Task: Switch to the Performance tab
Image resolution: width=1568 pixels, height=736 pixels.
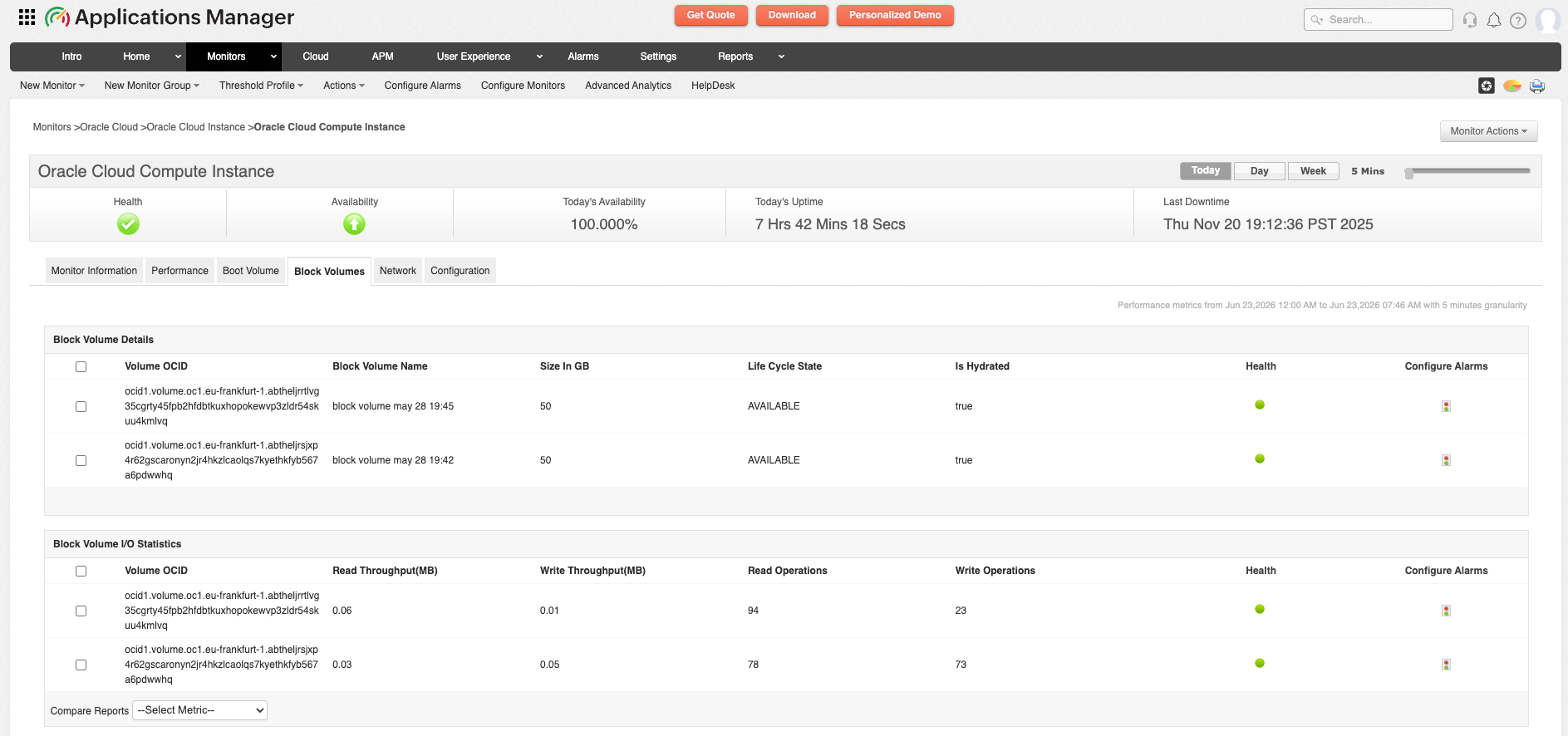Action: click(x=179, y=271)
